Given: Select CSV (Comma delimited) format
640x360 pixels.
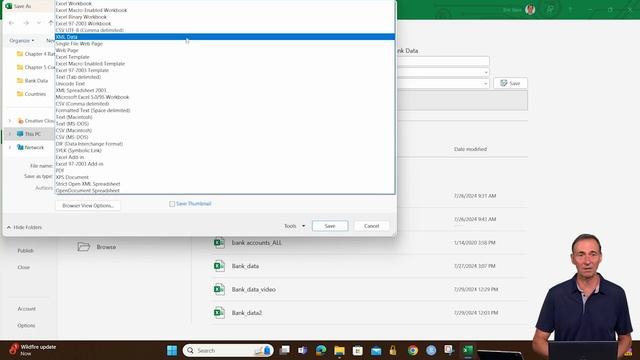Looking at the screenshot, I should pyautogui.click(x=82, y=104).
